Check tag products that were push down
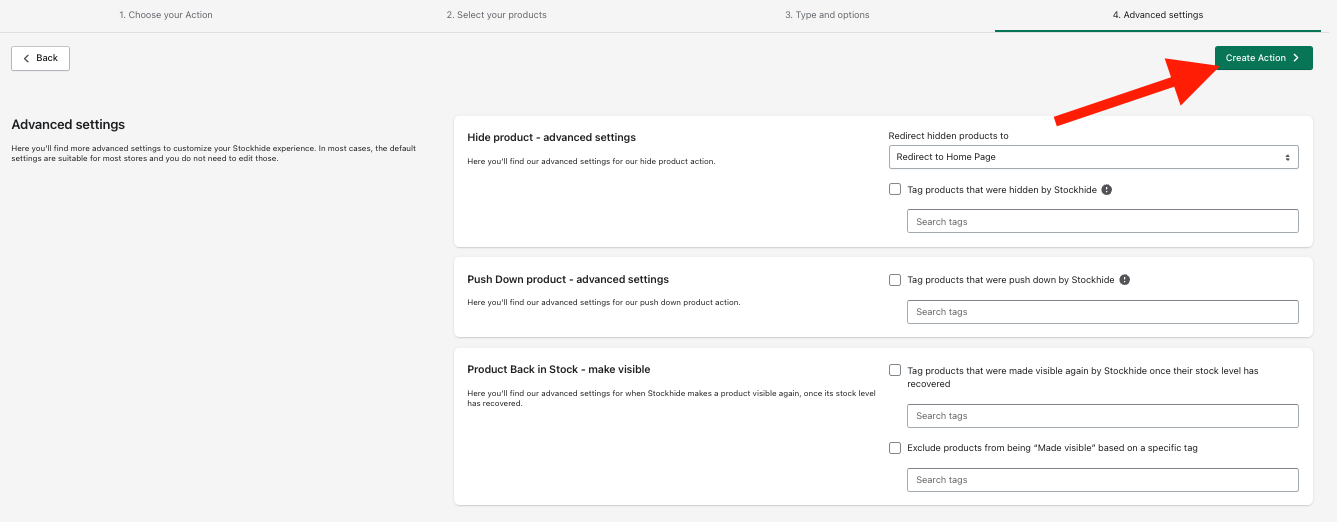The image size is (1337, 522). tap(895, 280)
